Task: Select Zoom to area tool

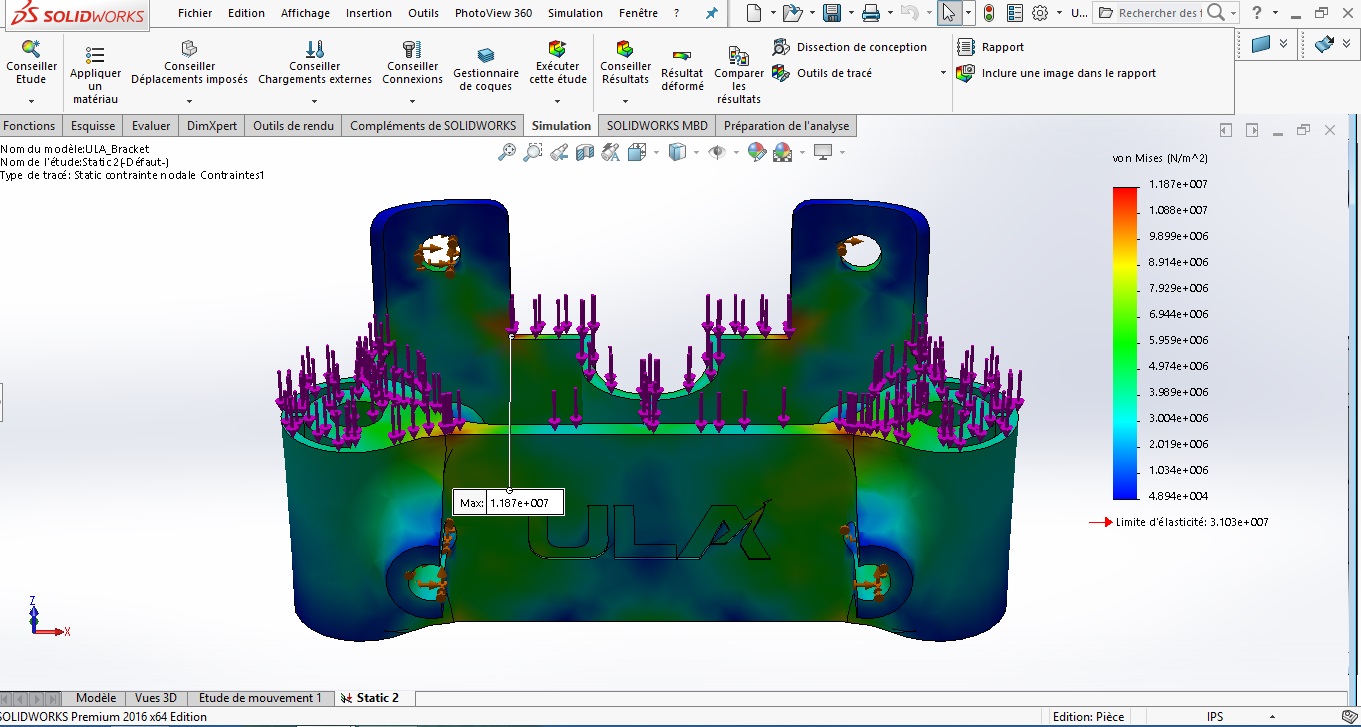Action: coord(533,152)
